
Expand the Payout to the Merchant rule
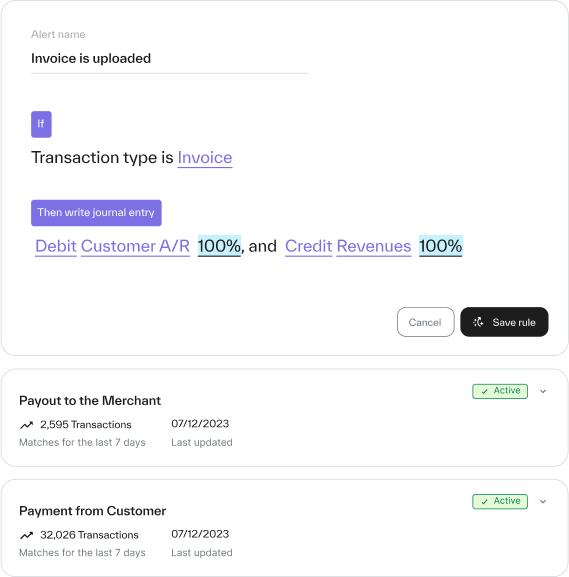pyautogui.click(x=543, y=391)
